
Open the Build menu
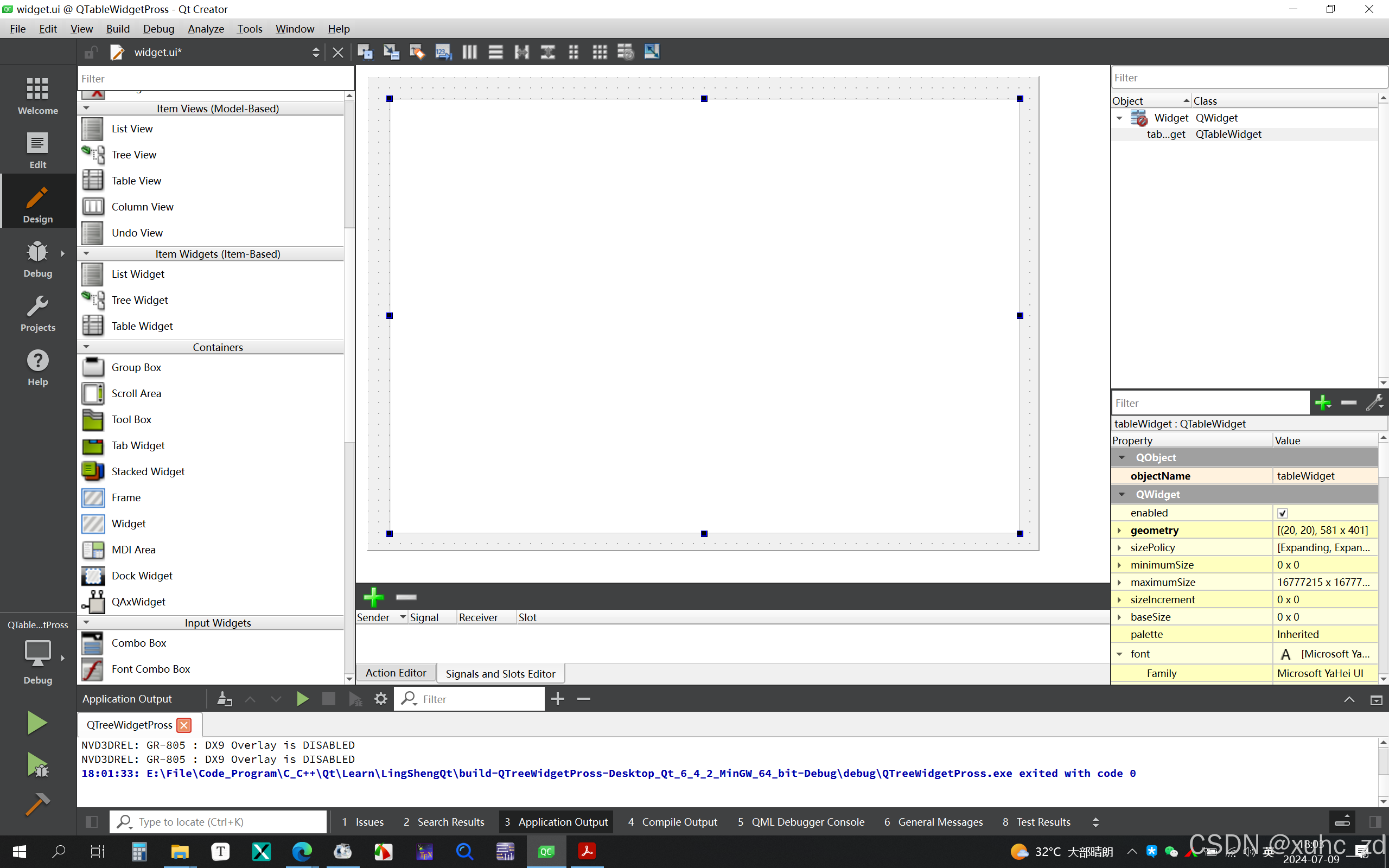pyautogui.click(x=118, y=29)
